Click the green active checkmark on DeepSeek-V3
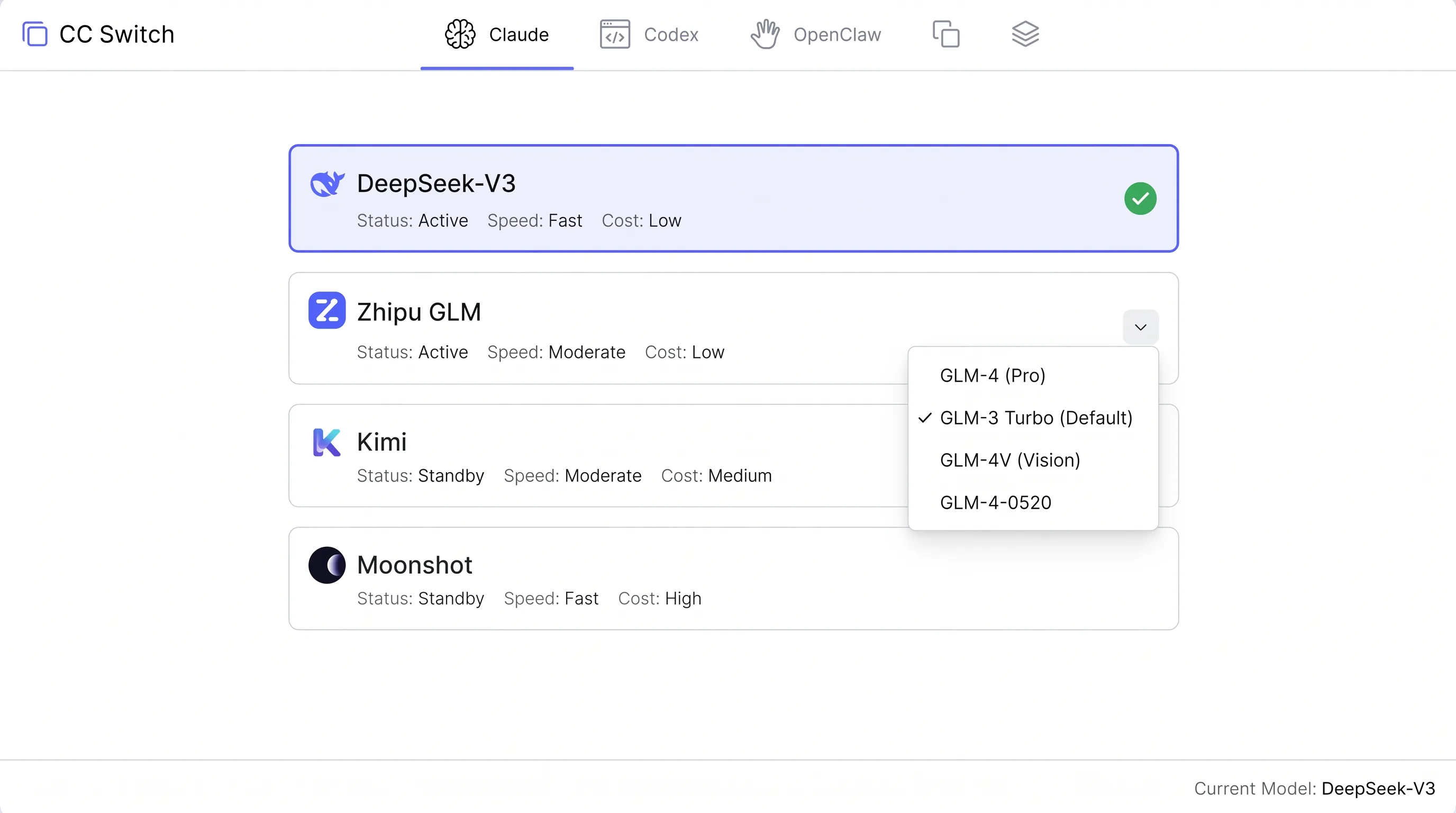This screenshot has width=1456, height=813. coord(1140,198)
